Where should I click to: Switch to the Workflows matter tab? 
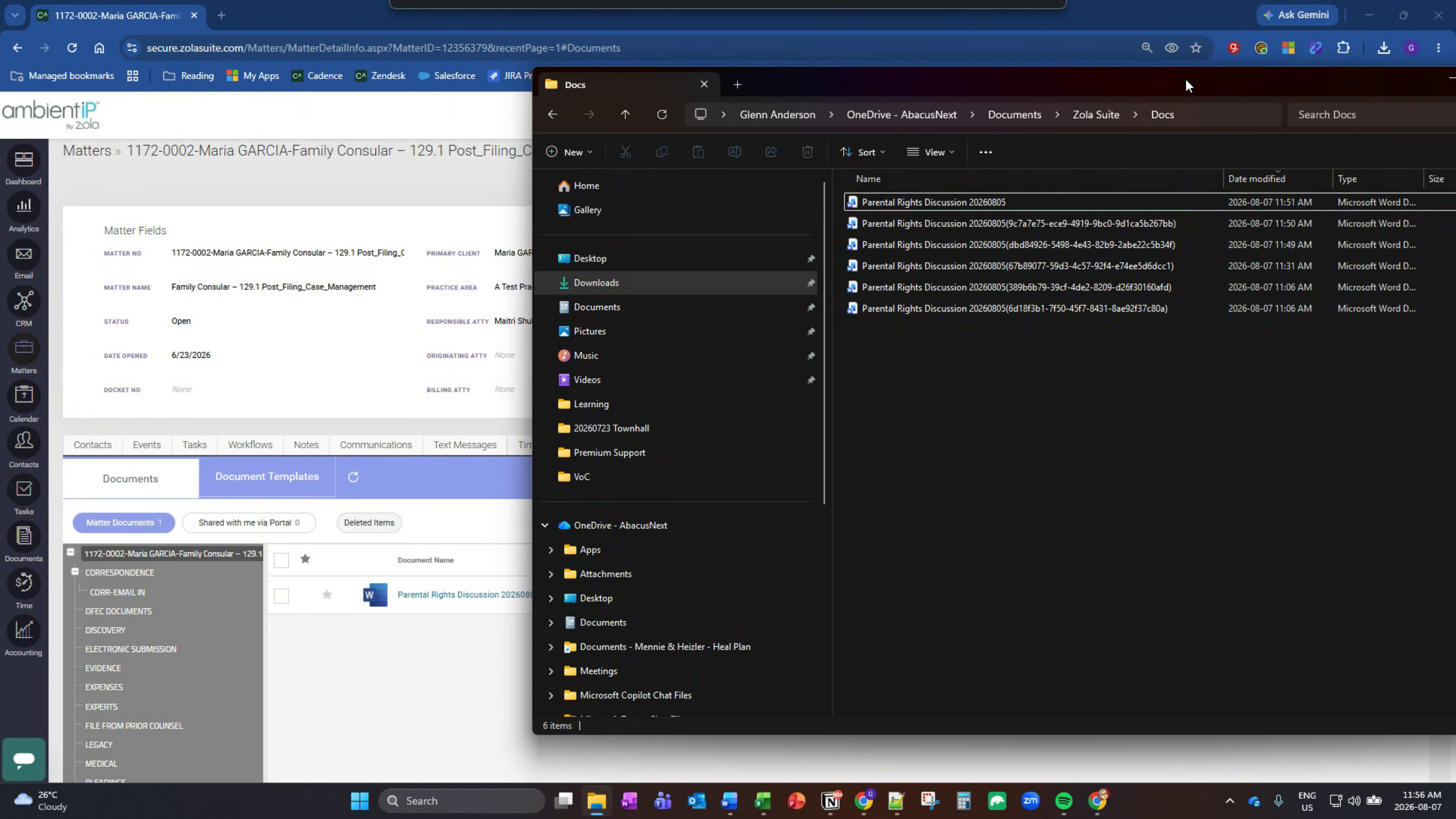pos(250,445)
